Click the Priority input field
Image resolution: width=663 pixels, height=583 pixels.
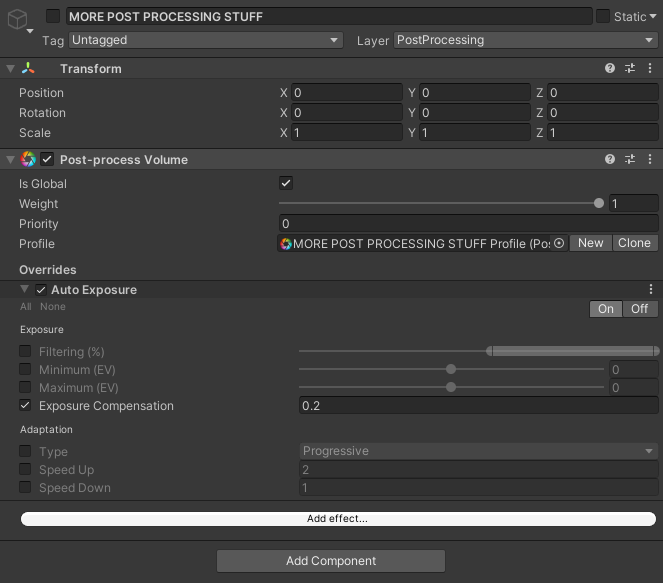tap(468, 224)
